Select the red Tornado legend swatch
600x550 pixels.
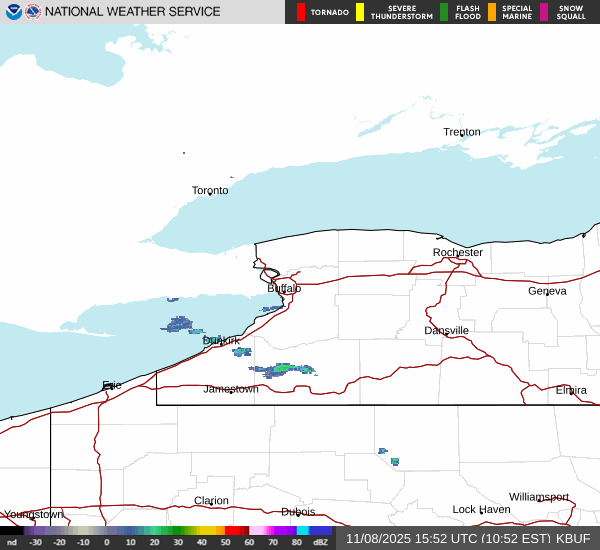point(301,12)
